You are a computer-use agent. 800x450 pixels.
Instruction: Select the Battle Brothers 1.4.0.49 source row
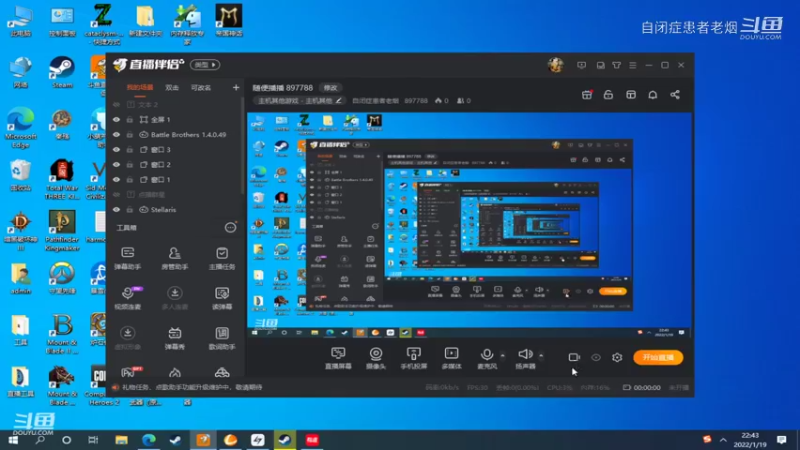pyautogui.click(x=176, y=135)
